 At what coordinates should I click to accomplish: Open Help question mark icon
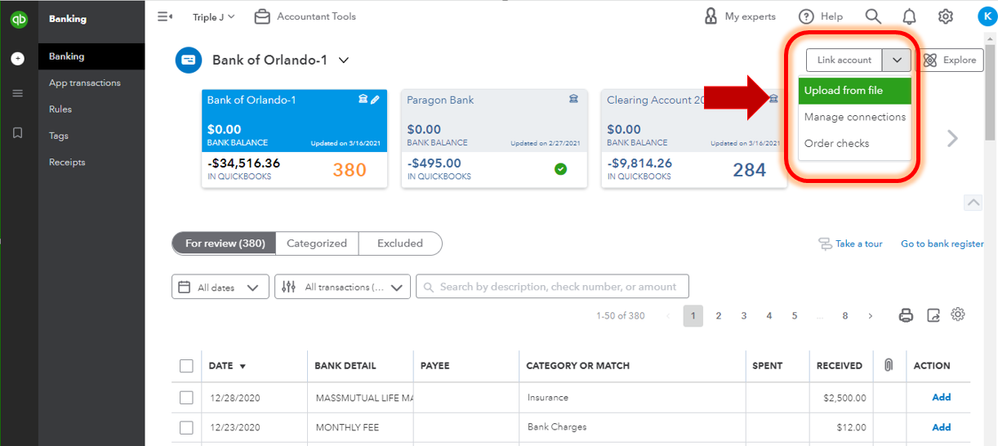pyautogui.click(x=807, y=17)
